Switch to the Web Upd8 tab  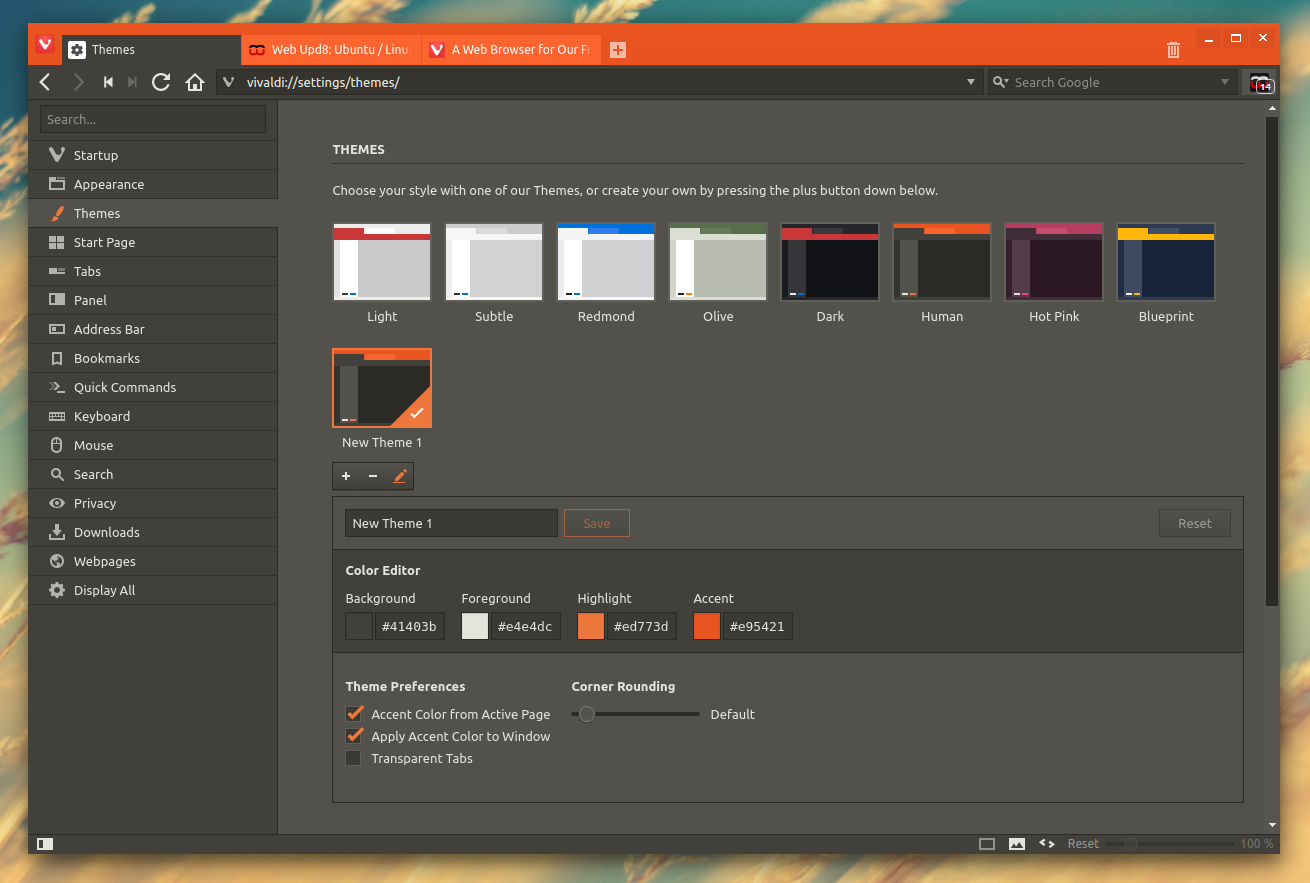pyautogui.click(x=330, y=50)
